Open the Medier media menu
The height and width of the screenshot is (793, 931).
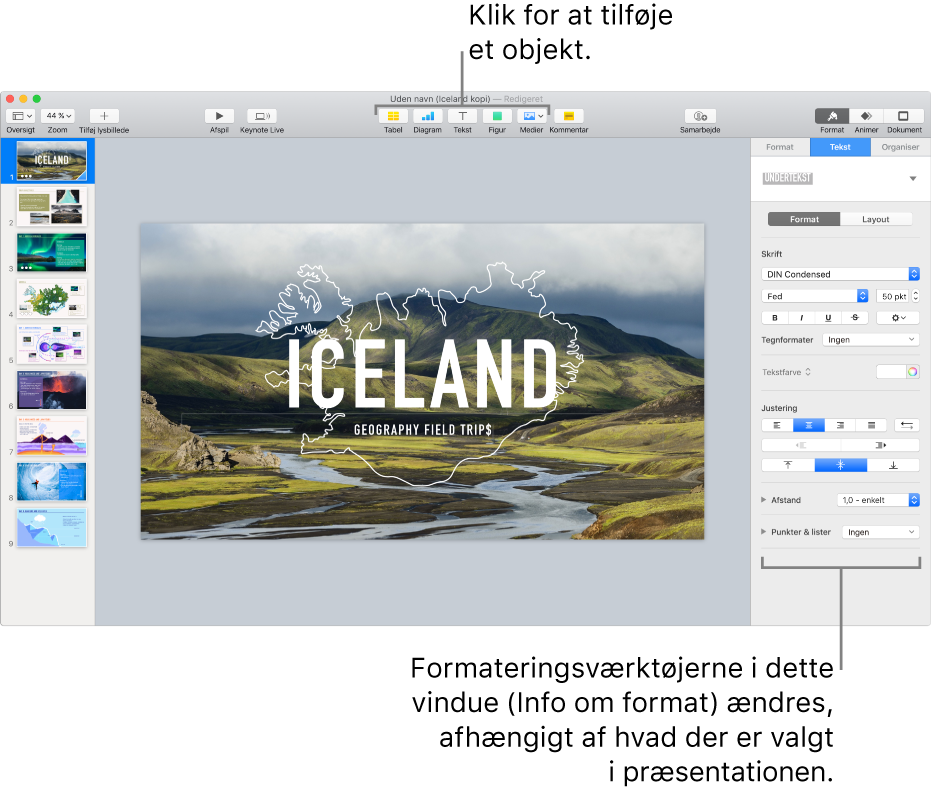coord(531,116)
